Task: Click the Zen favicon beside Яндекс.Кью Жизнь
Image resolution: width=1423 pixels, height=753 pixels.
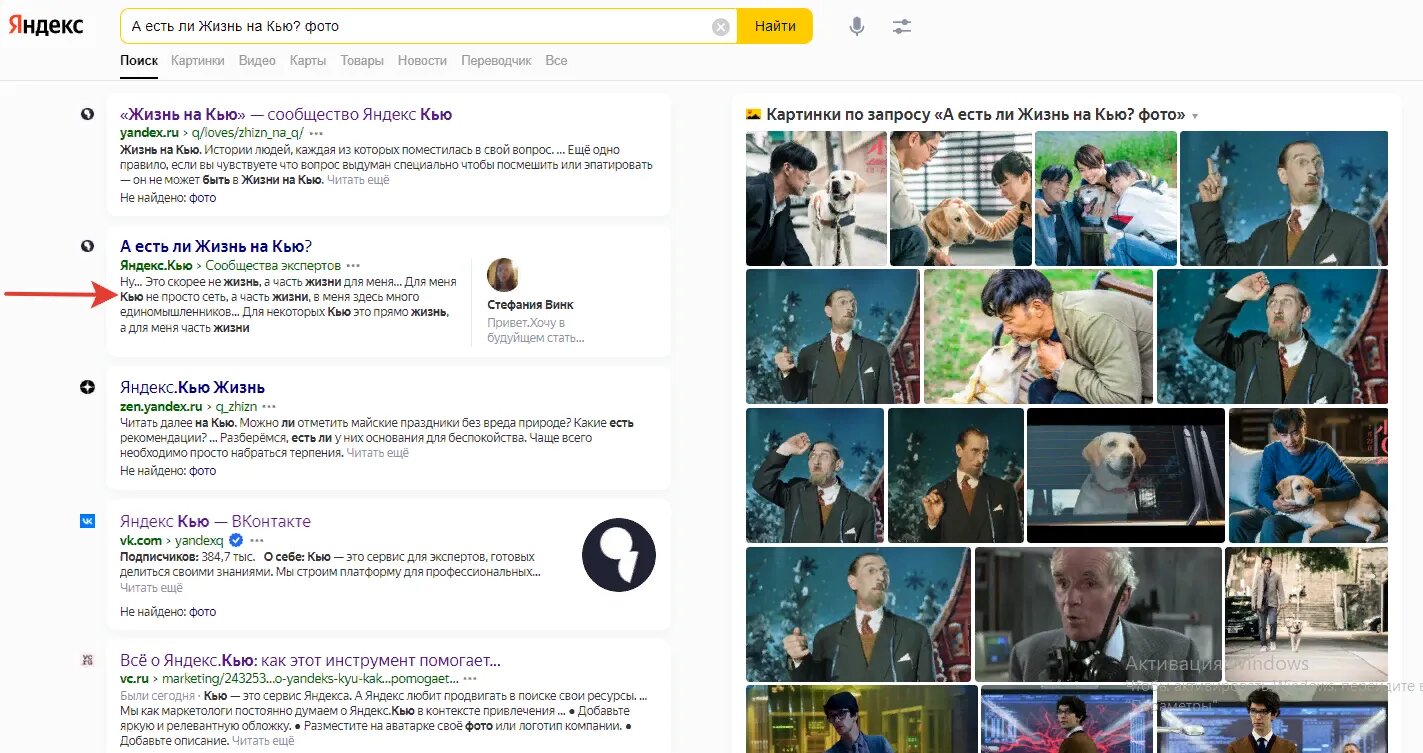Action: pyautogui.click(x=87, y=387)
